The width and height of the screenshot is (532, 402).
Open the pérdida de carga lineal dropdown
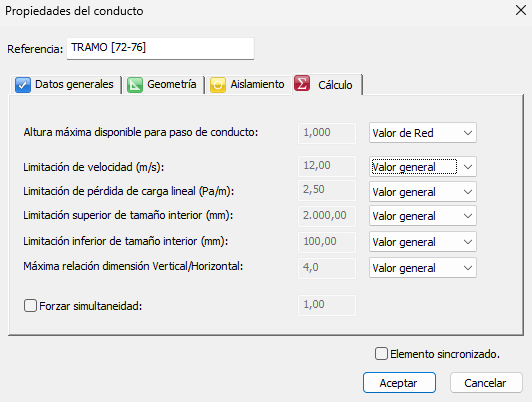point(423,192)
